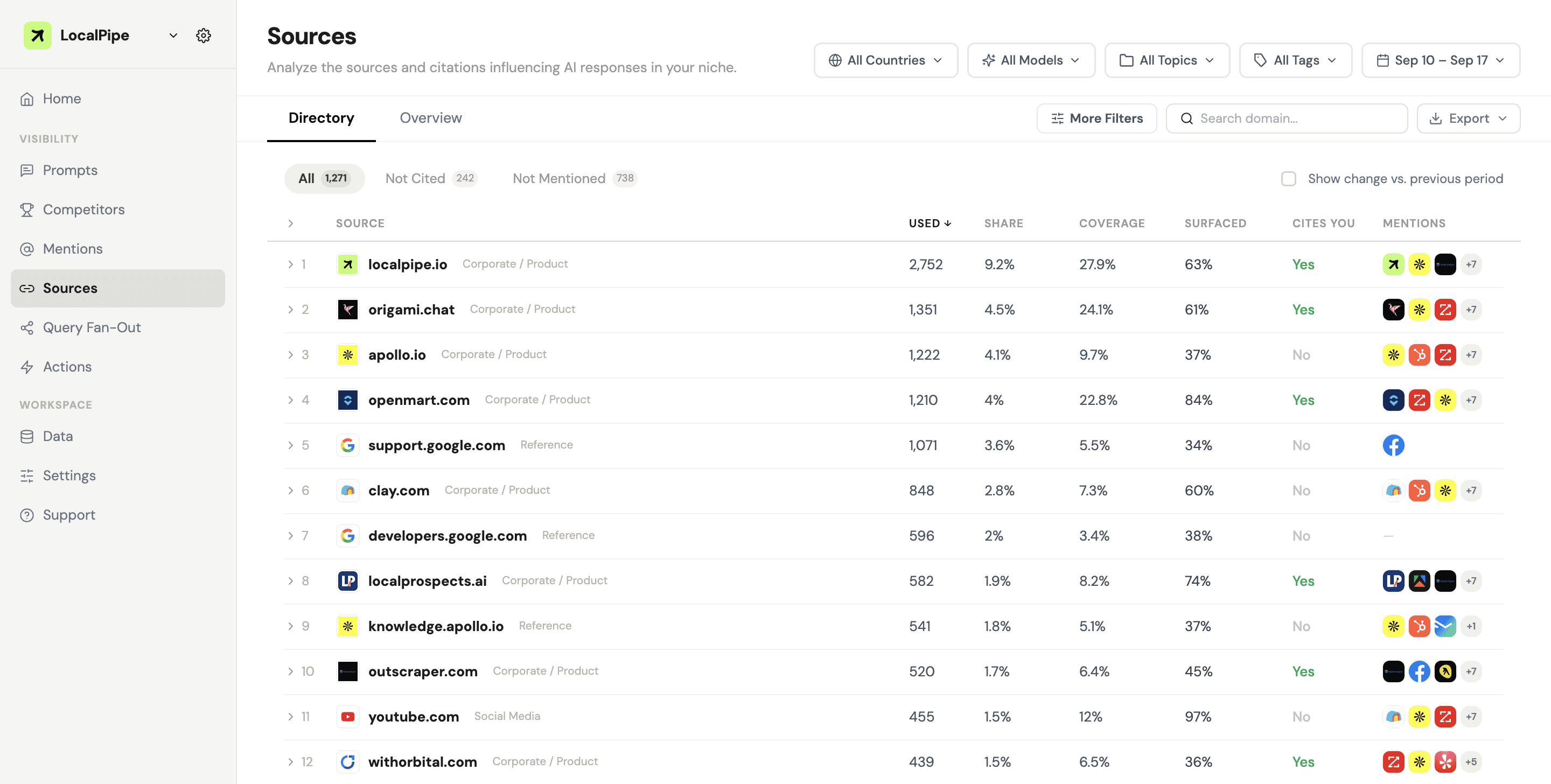Viewport: 1551px width, 784px height.
Task: Click the youtube.com play icon
Action: click(347, 717)
